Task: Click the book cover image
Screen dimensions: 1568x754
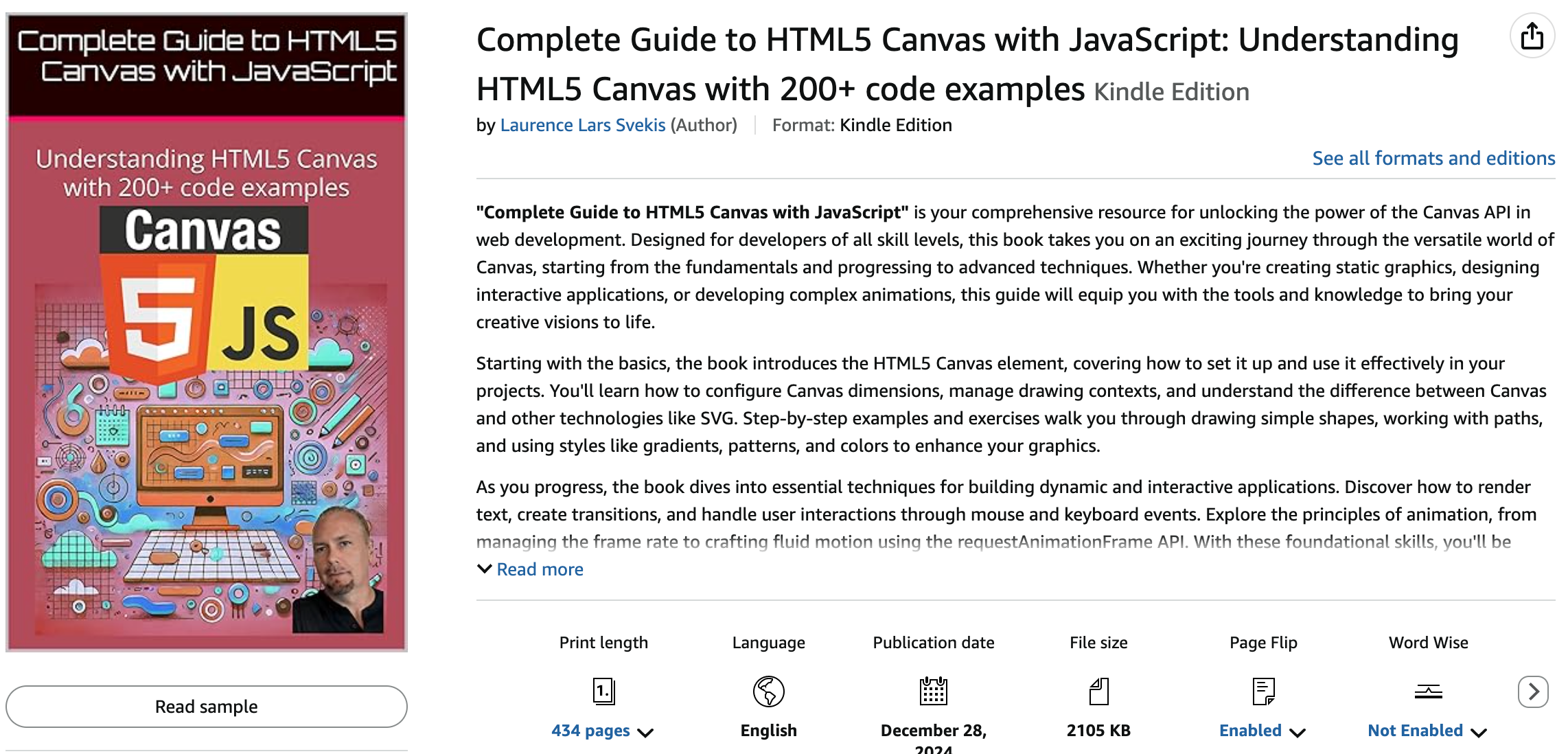Action: (x=206, y=332)
